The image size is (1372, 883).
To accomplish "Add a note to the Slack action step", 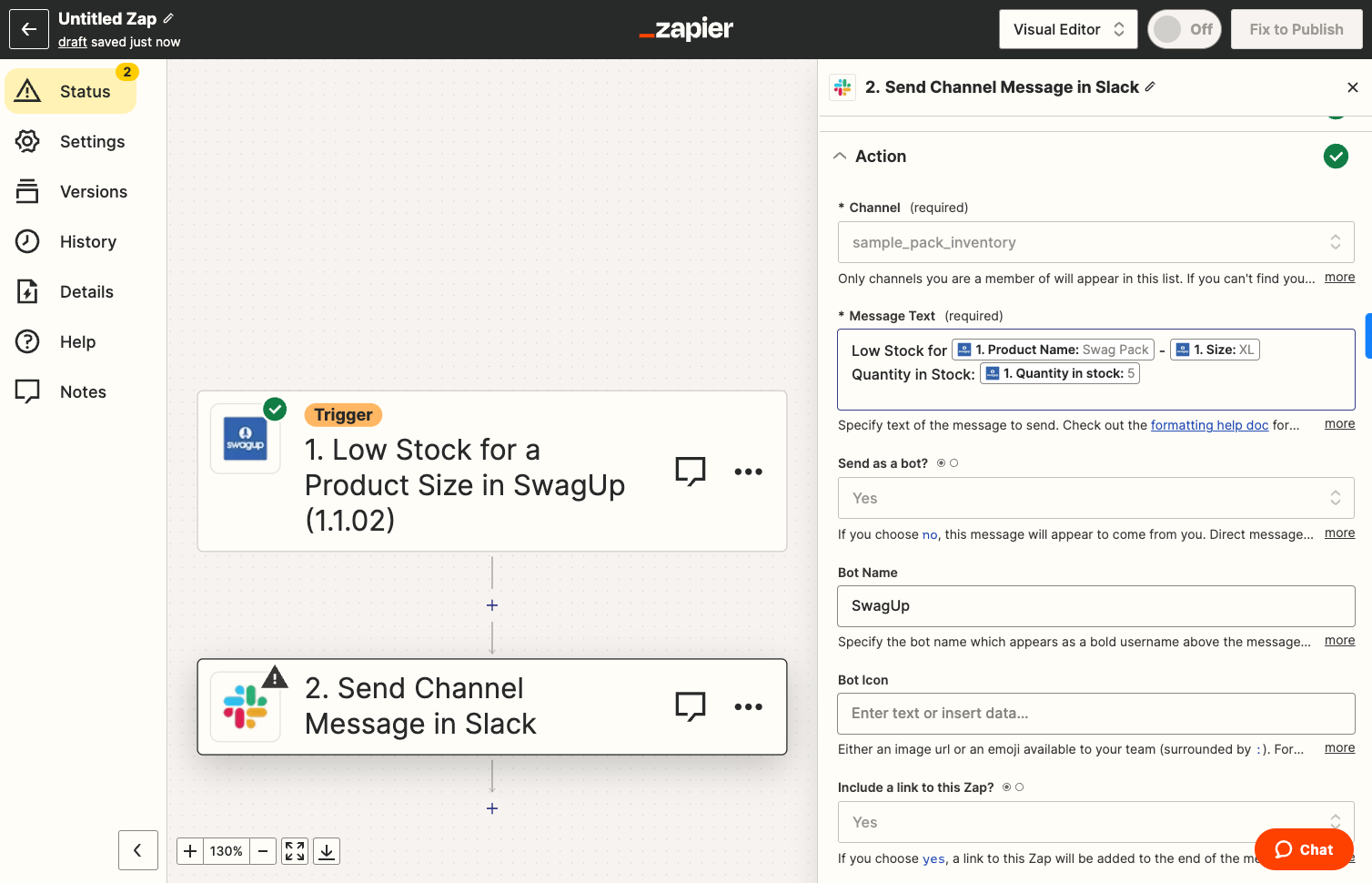I will pos(691,706).
